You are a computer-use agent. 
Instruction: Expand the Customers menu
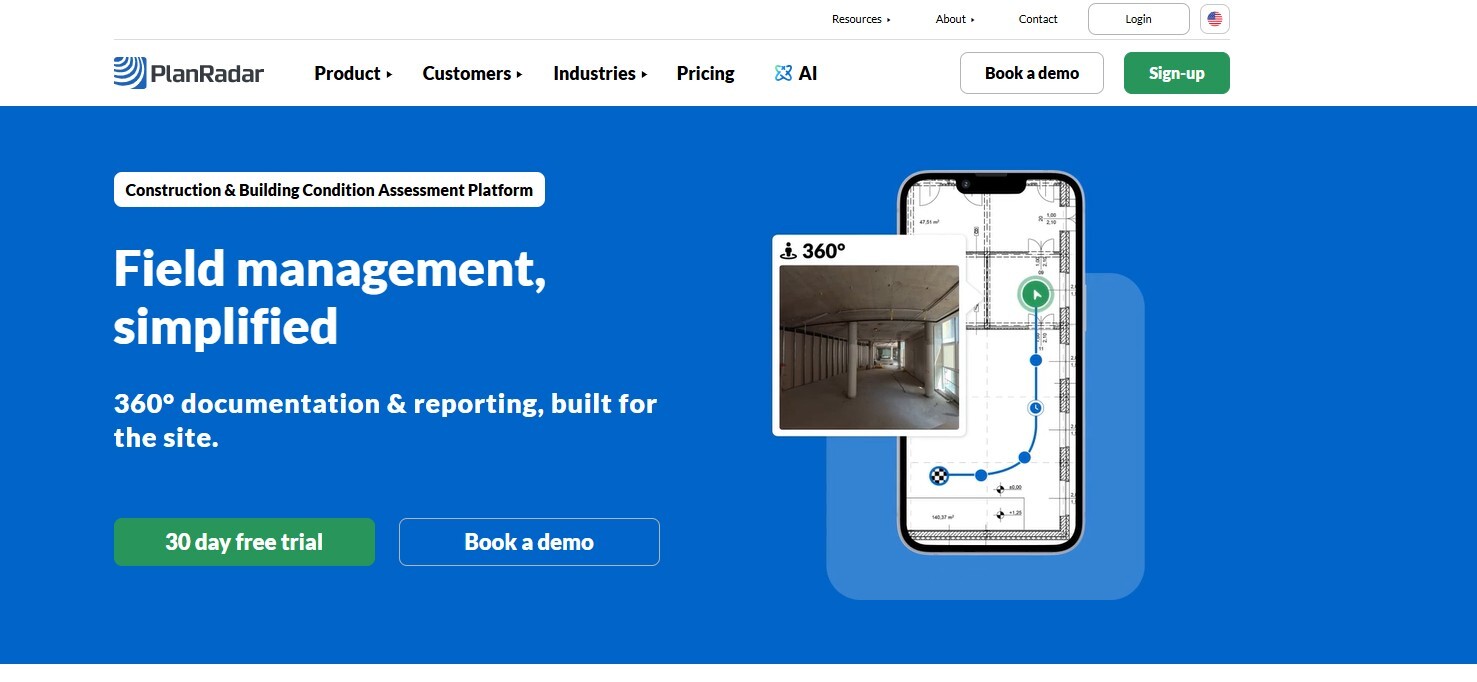(x=472, y=73)
